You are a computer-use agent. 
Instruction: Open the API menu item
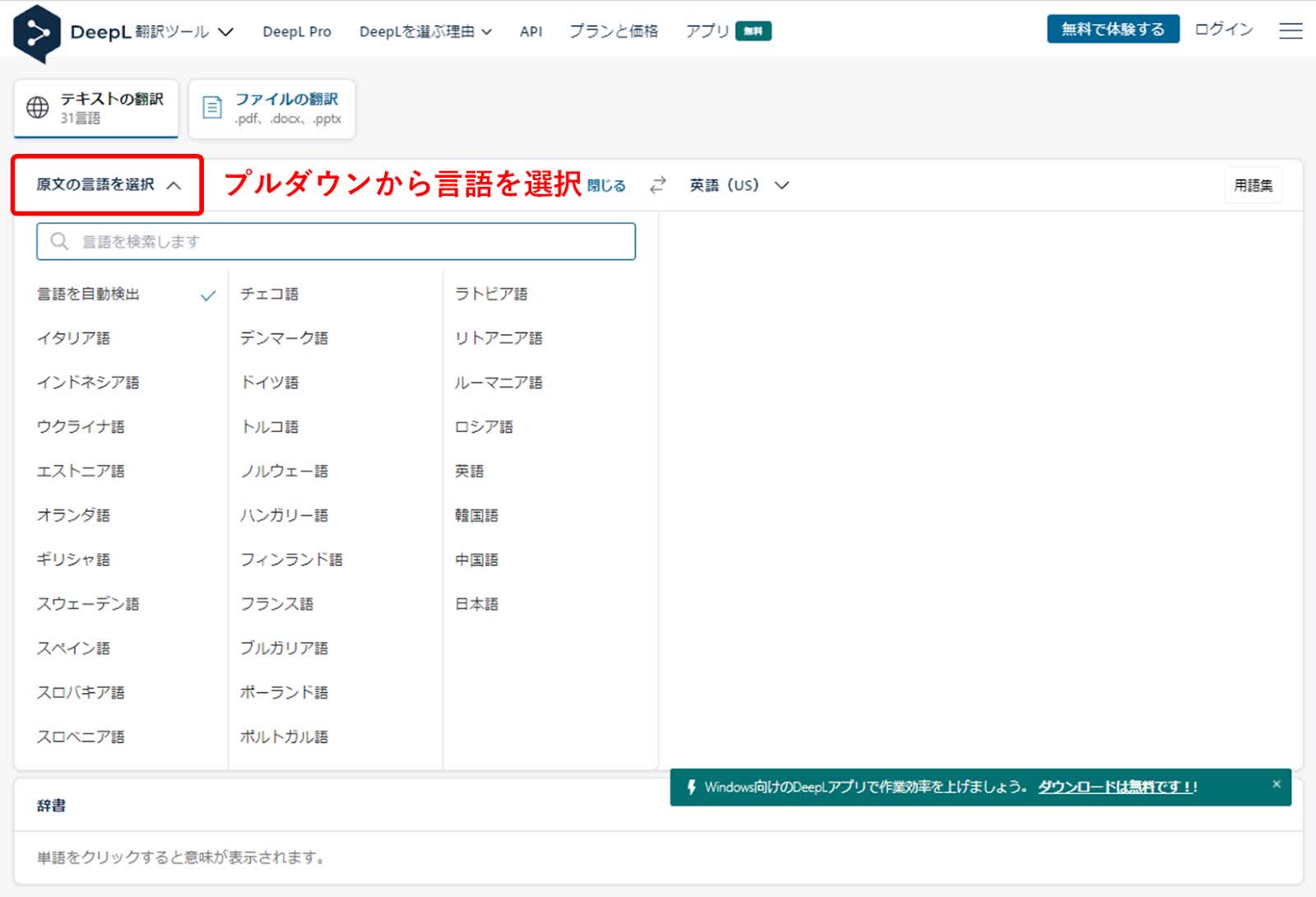coord(531,31)
